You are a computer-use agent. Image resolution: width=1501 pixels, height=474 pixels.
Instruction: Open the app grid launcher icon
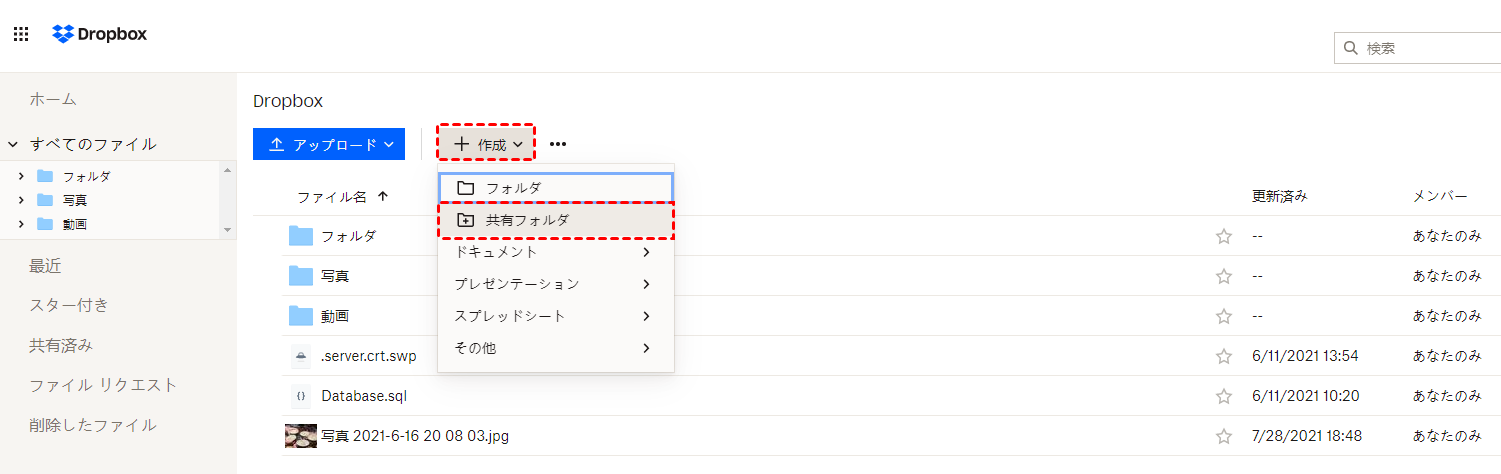(20, 34)
